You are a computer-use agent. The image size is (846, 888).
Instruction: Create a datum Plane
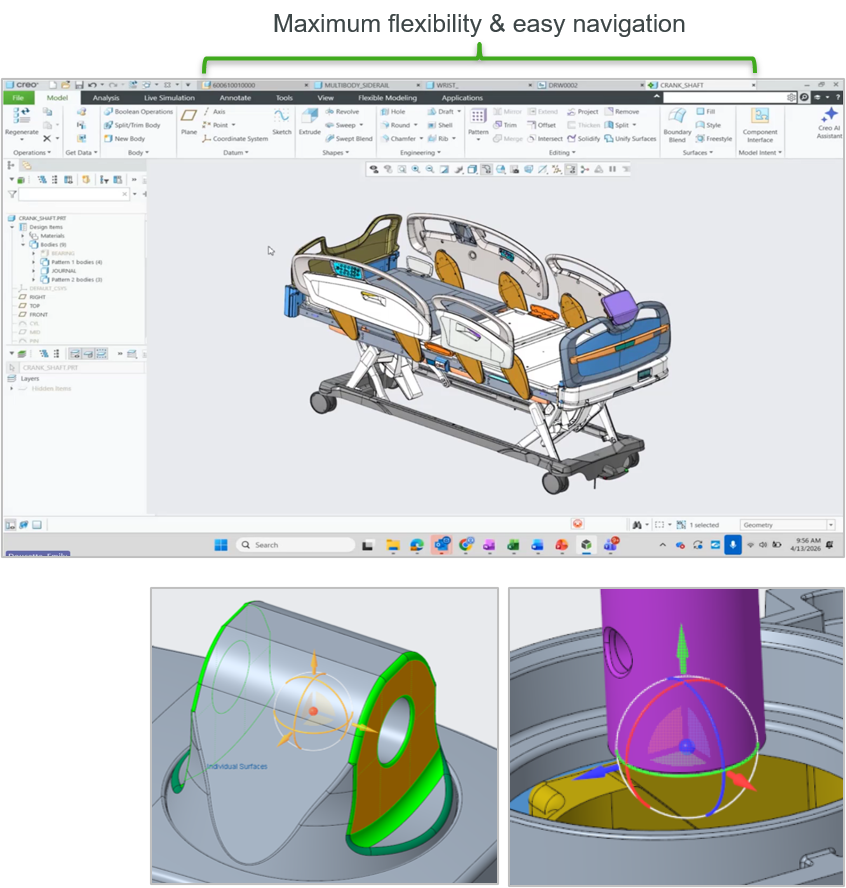[x=189, y=122]
